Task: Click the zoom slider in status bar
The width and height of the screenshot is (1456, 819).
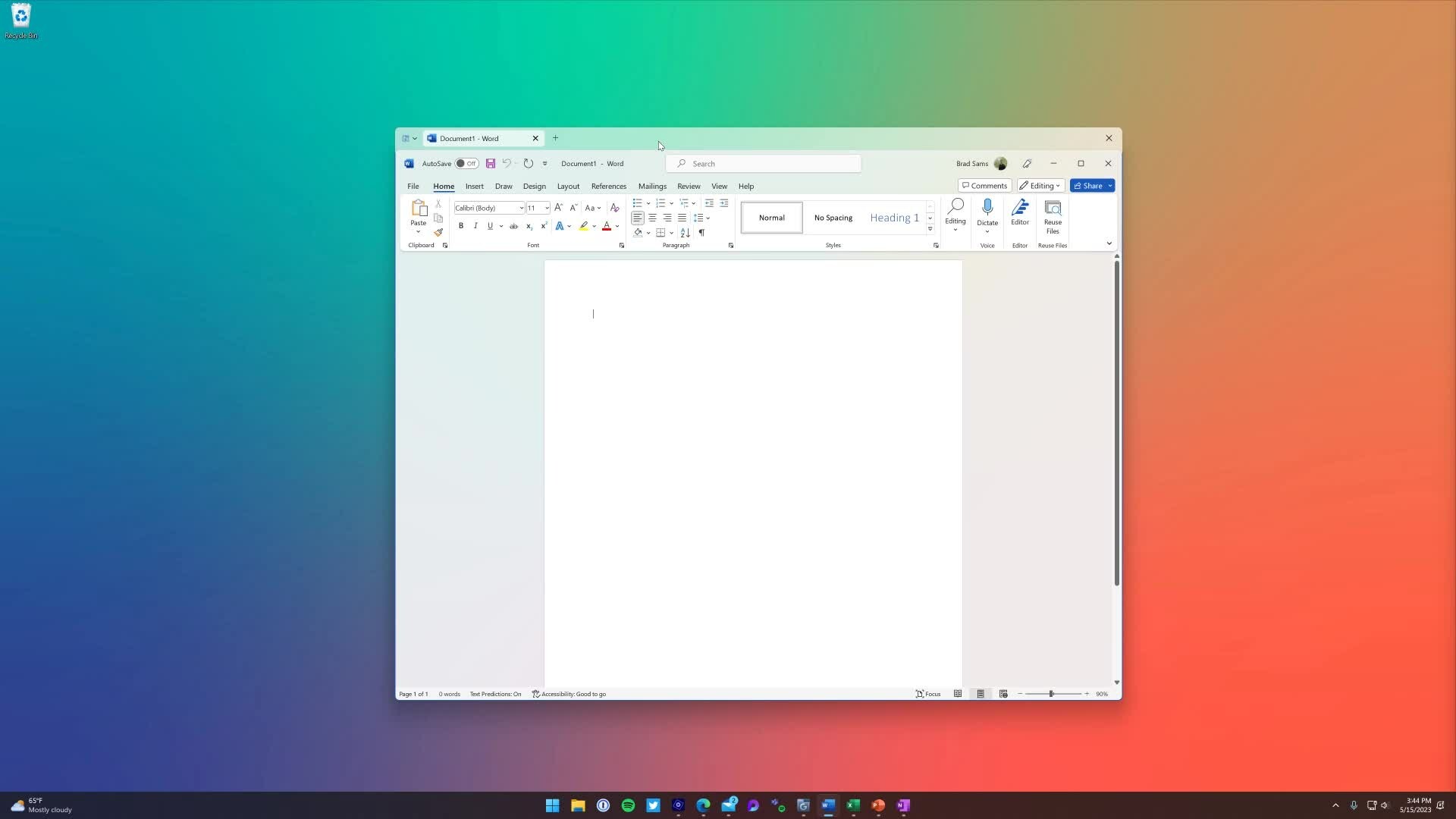Action: tap(1052, 694)
